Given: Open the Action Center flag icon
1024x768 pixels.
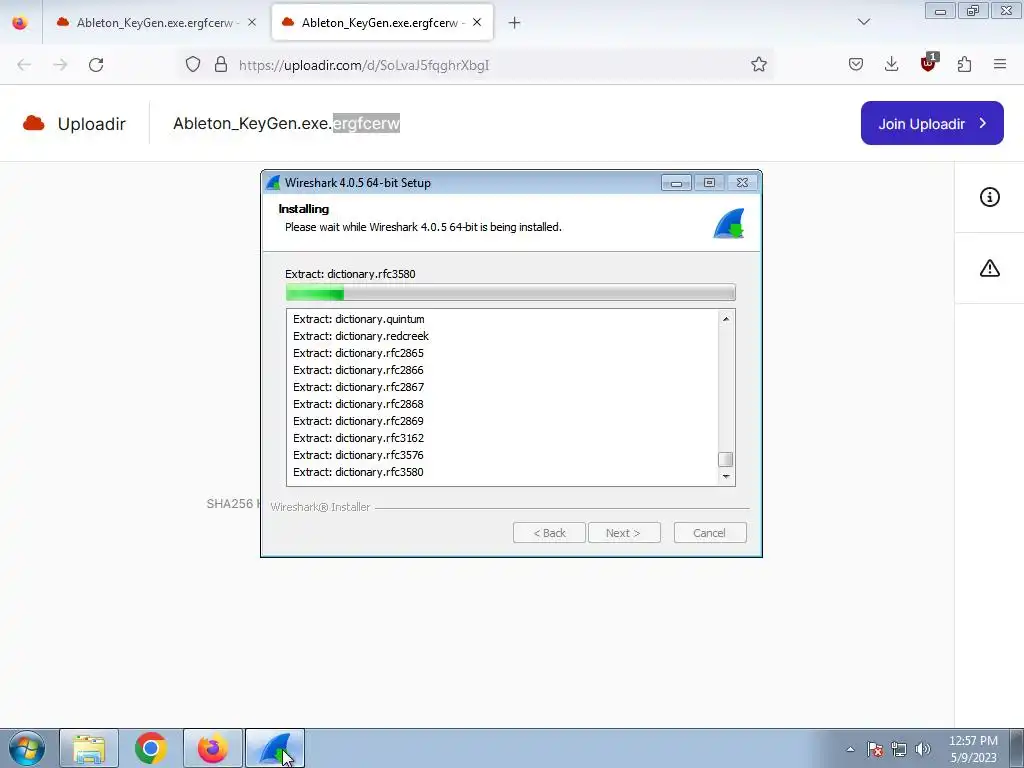Looking at the screenshot, I should (x=875, y=749).
